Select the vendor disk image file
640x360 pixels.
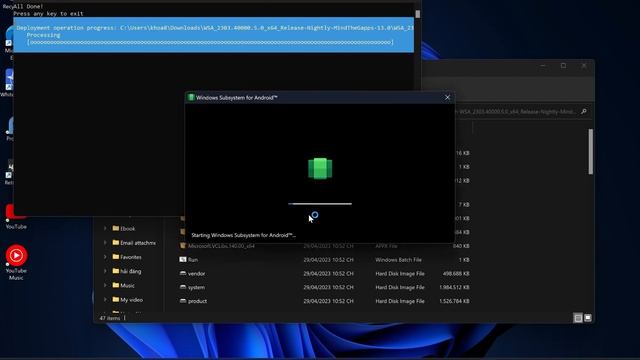324,273
